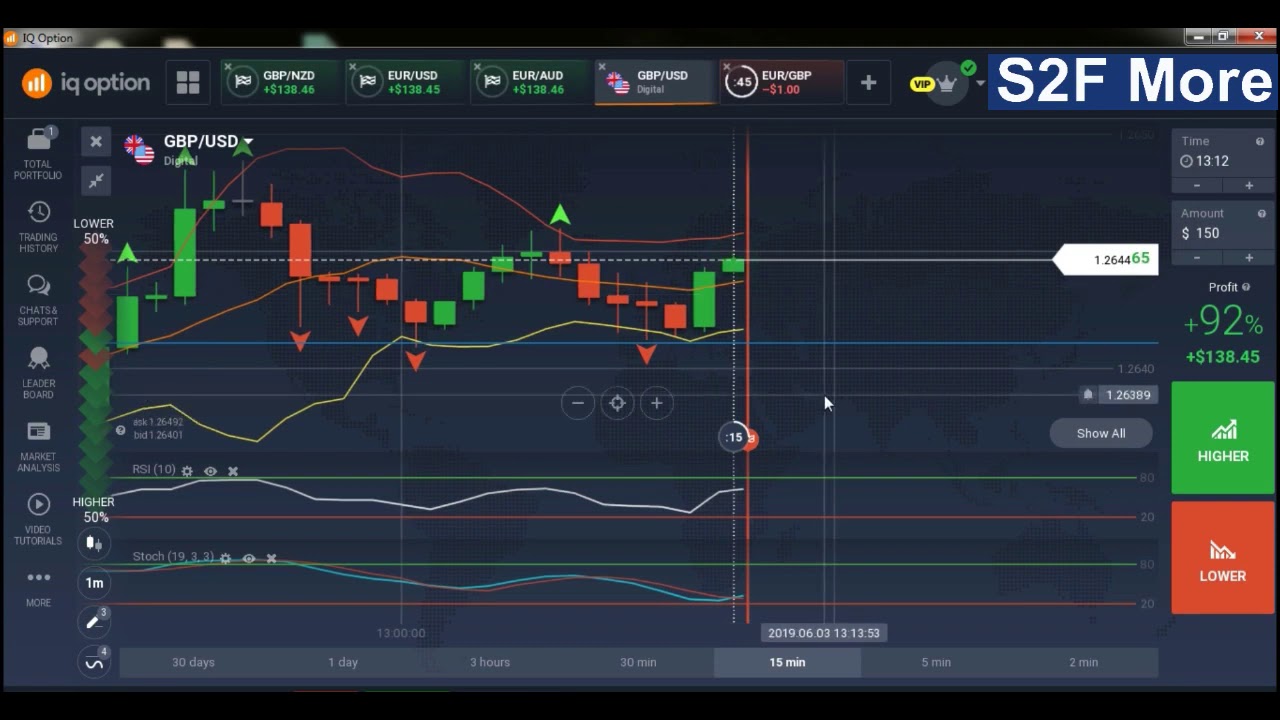Viewport: 1280px width, 720px height.
Task: Remove the RSI (10) indicator
Action: 233,471
